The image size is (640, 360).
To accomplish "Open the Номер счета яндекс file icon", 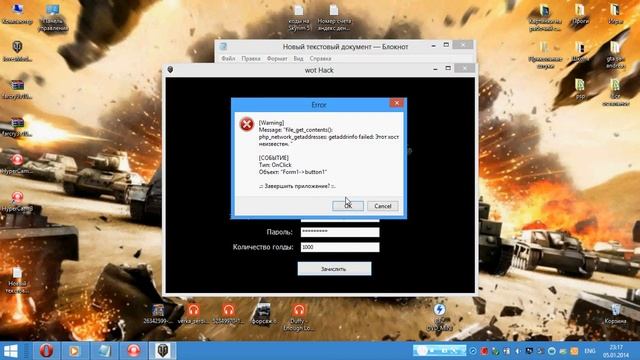I will point(334,18).
